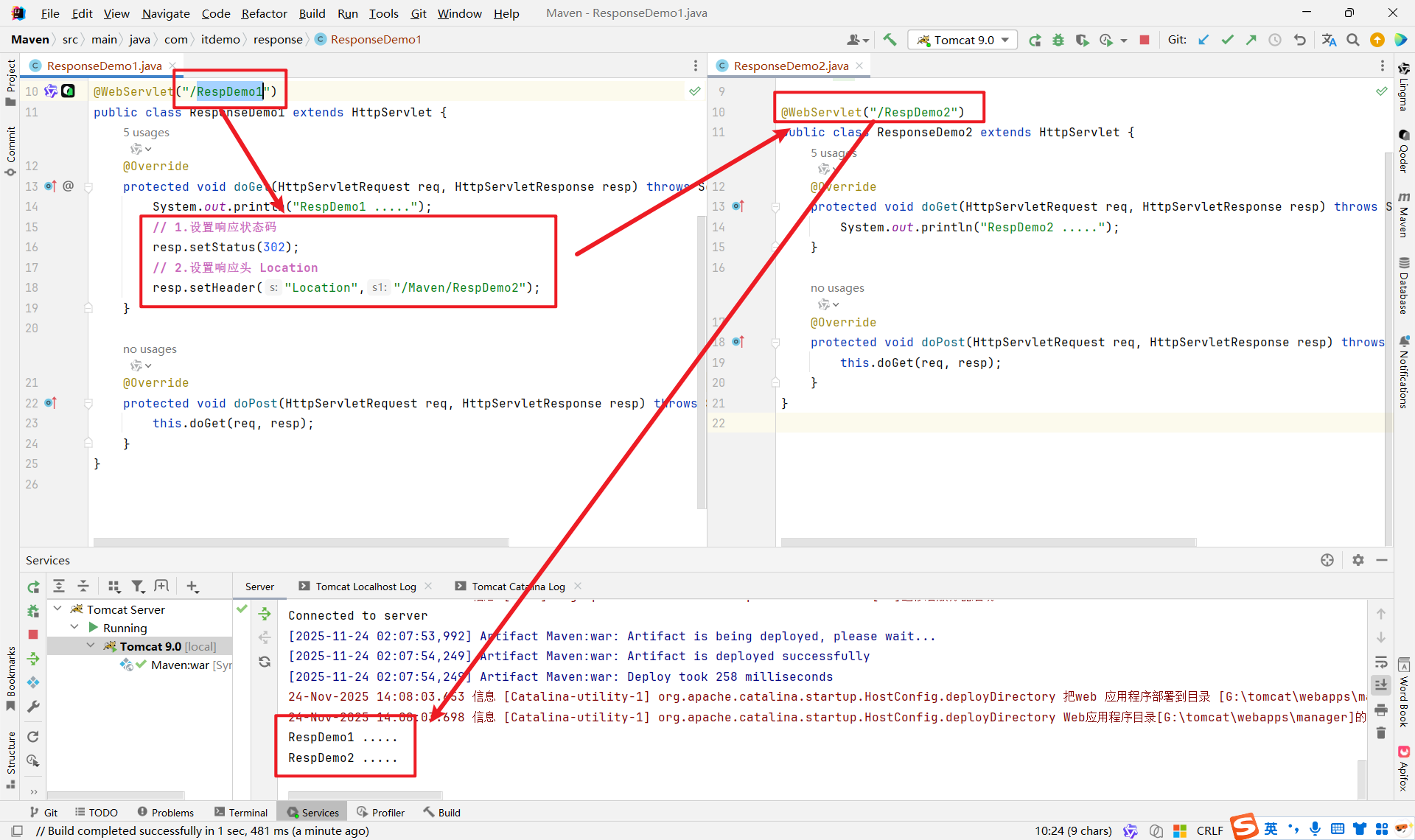This screenshot has height=840, width=1415.
Task: Open the Refactor menu
Action: click(x=264, y=13)
